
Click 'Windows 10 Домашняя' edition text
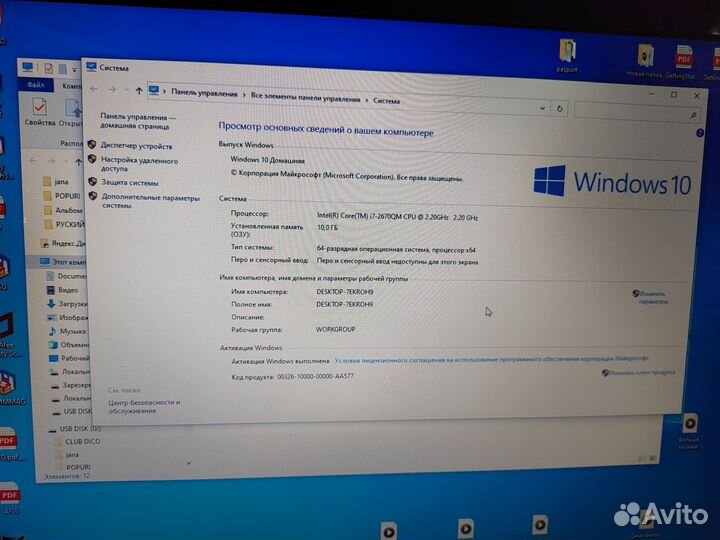click(267, 160)
